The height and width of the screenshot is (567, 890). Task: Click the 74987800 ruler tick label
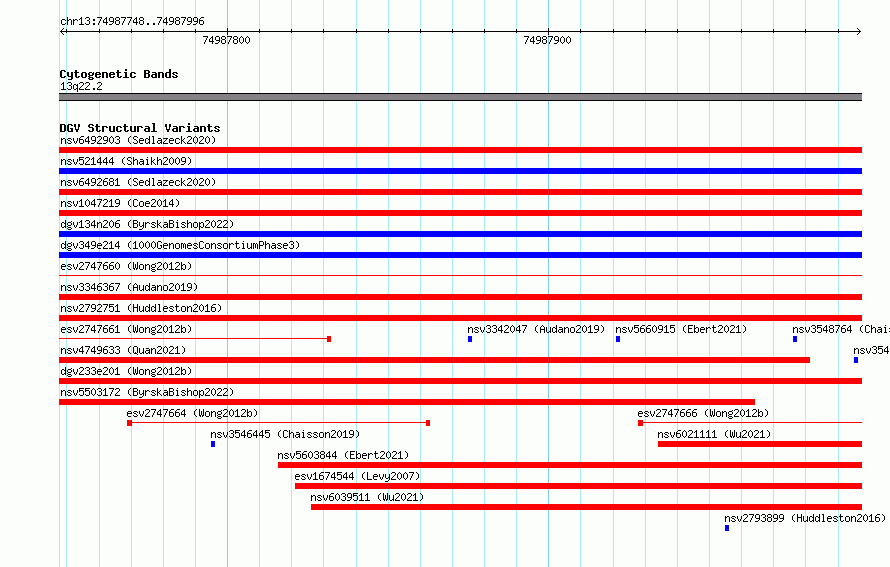[226, 40]
